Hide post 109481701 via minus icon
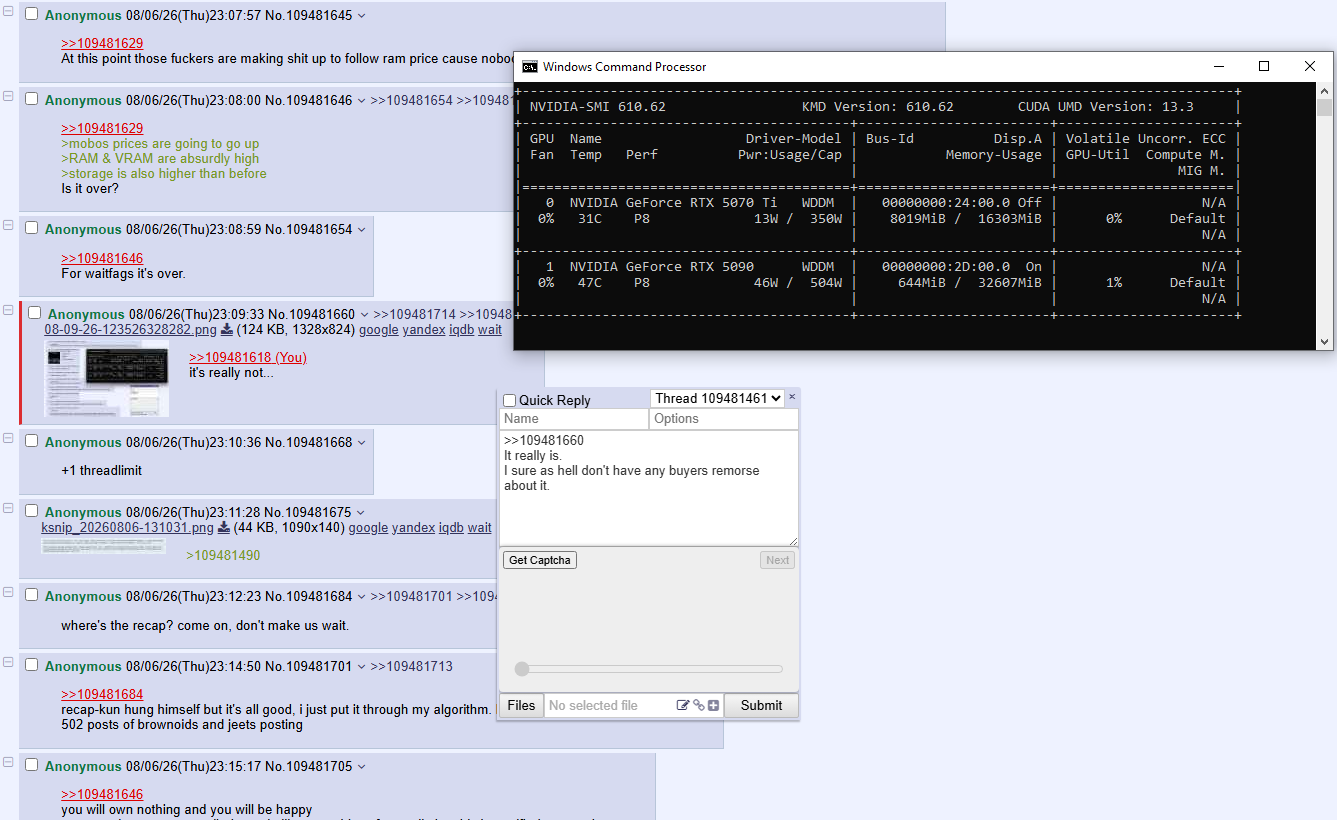This screenshot has width=1337, height=820. pos(8,662)
